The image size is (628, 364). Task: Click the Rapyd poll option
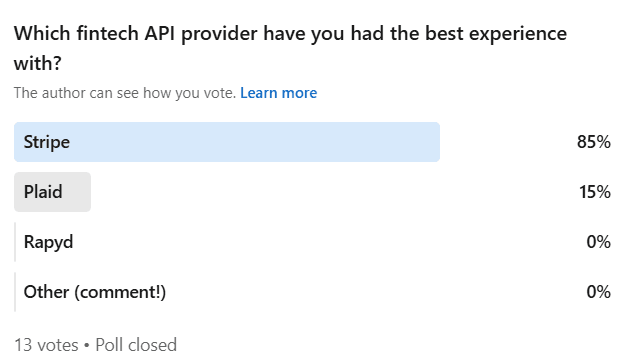point(312,242)
